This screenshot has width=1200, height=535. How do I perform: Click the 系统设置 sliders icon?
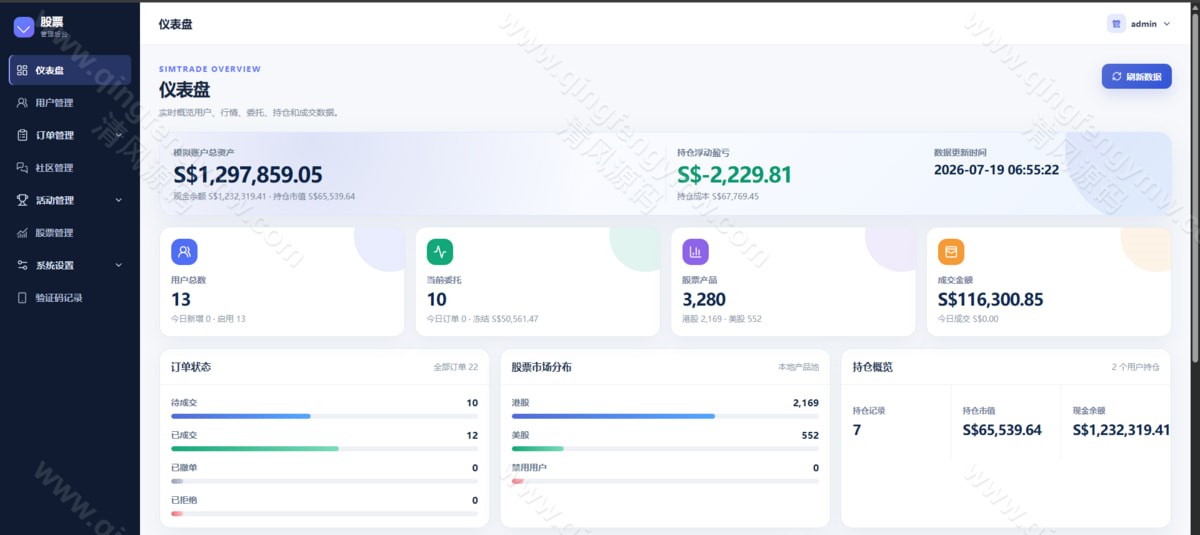pyautogui.click(x=22, y=265)
